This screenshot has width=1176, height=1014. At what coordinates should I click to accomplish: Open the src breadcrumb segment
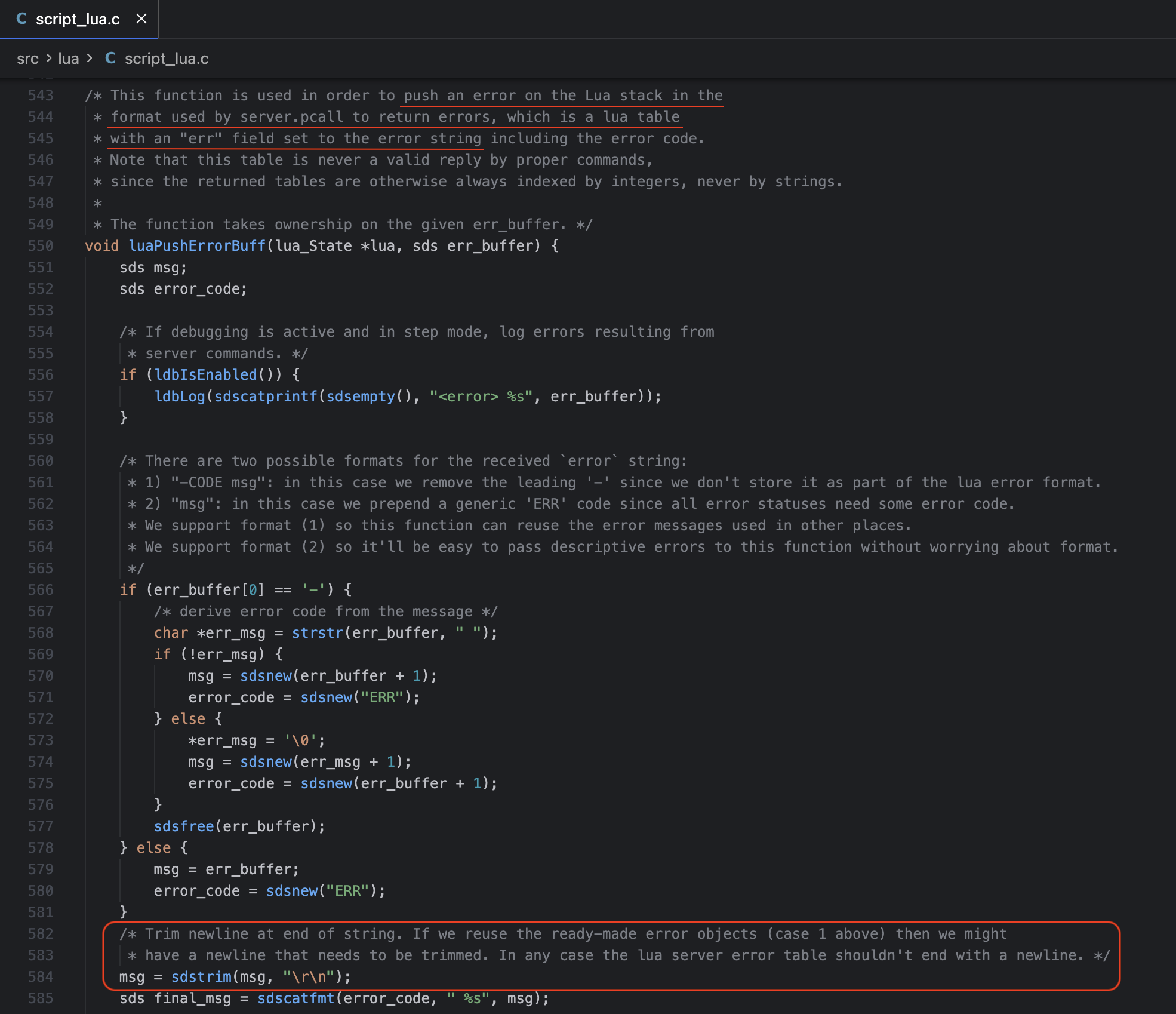click(x=27, y=59)
